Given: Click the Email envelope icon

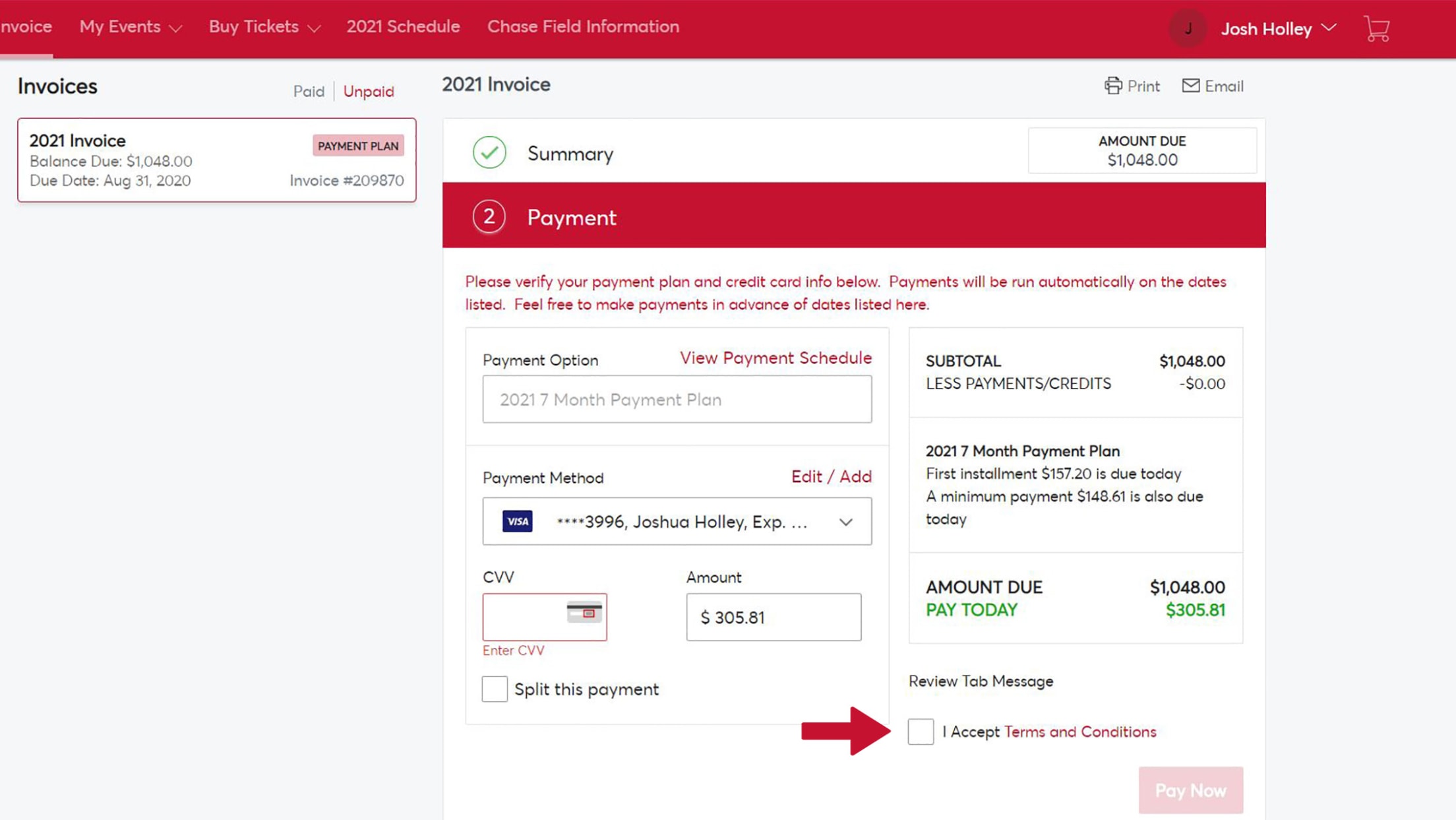Looking at the screenshot, I should [x=1190, y=86].
